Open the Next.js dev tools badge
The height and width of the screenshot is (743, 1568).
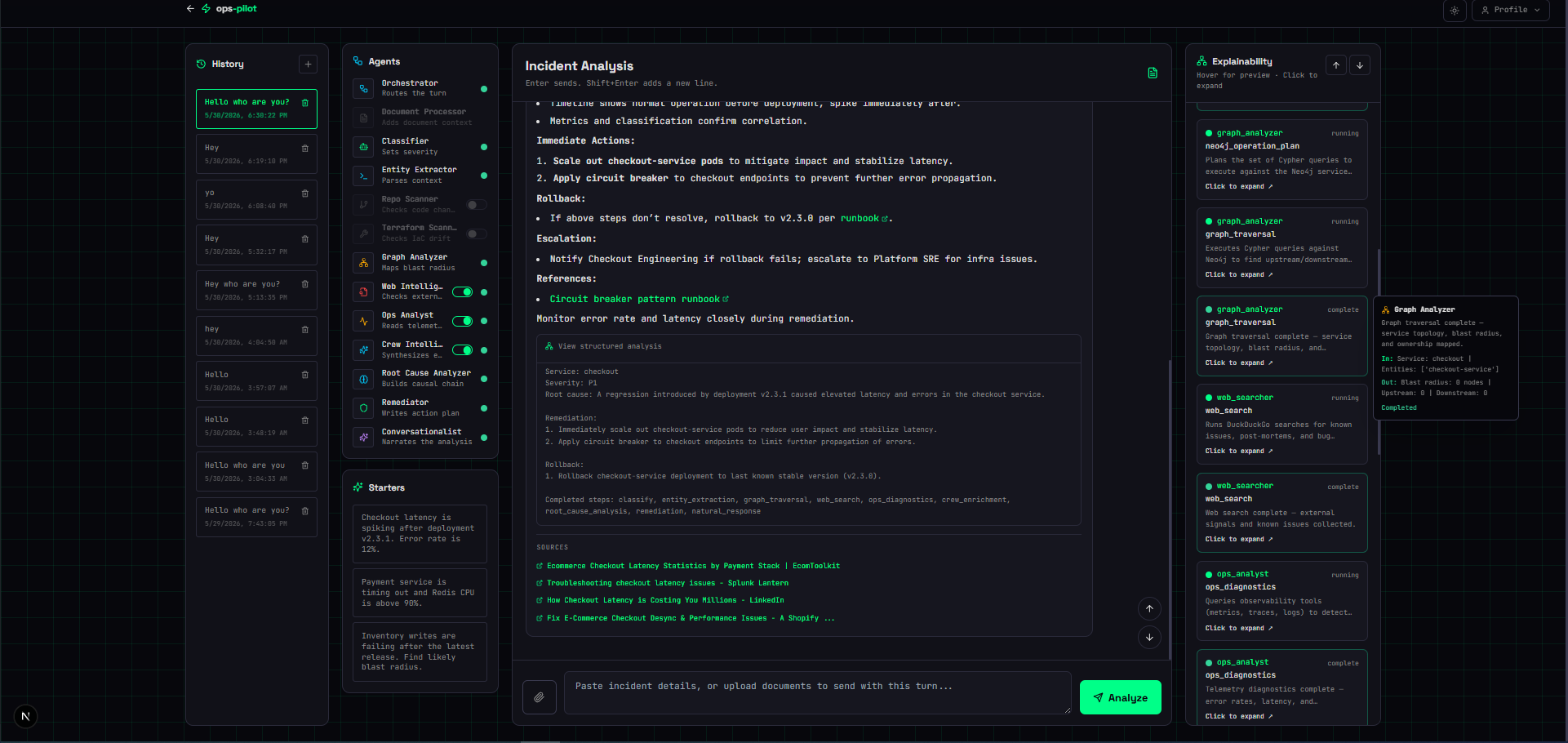coord(25,717)
